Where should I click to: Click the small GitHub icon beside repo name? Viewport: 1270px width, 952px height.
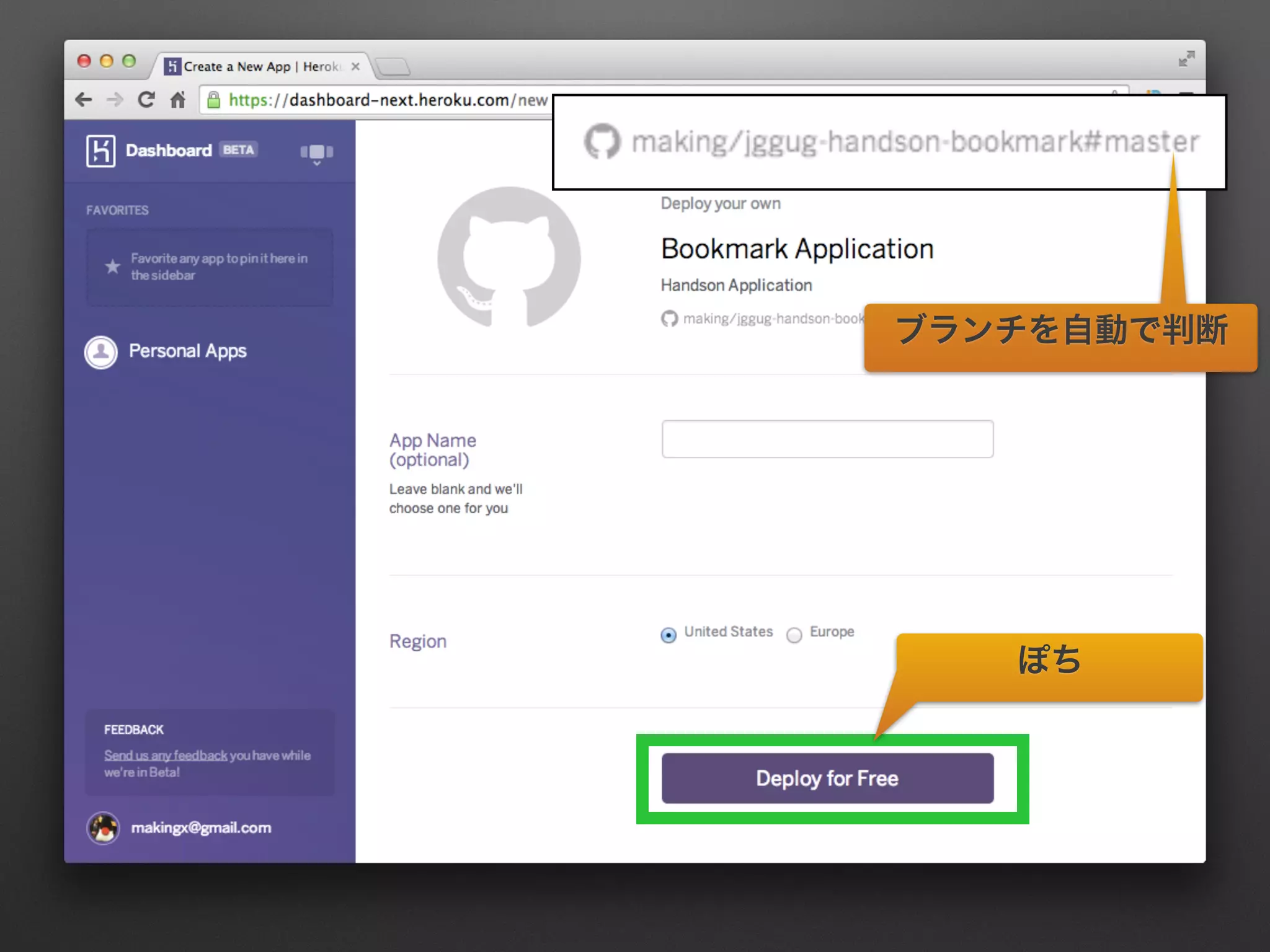[x=669, y=319]
